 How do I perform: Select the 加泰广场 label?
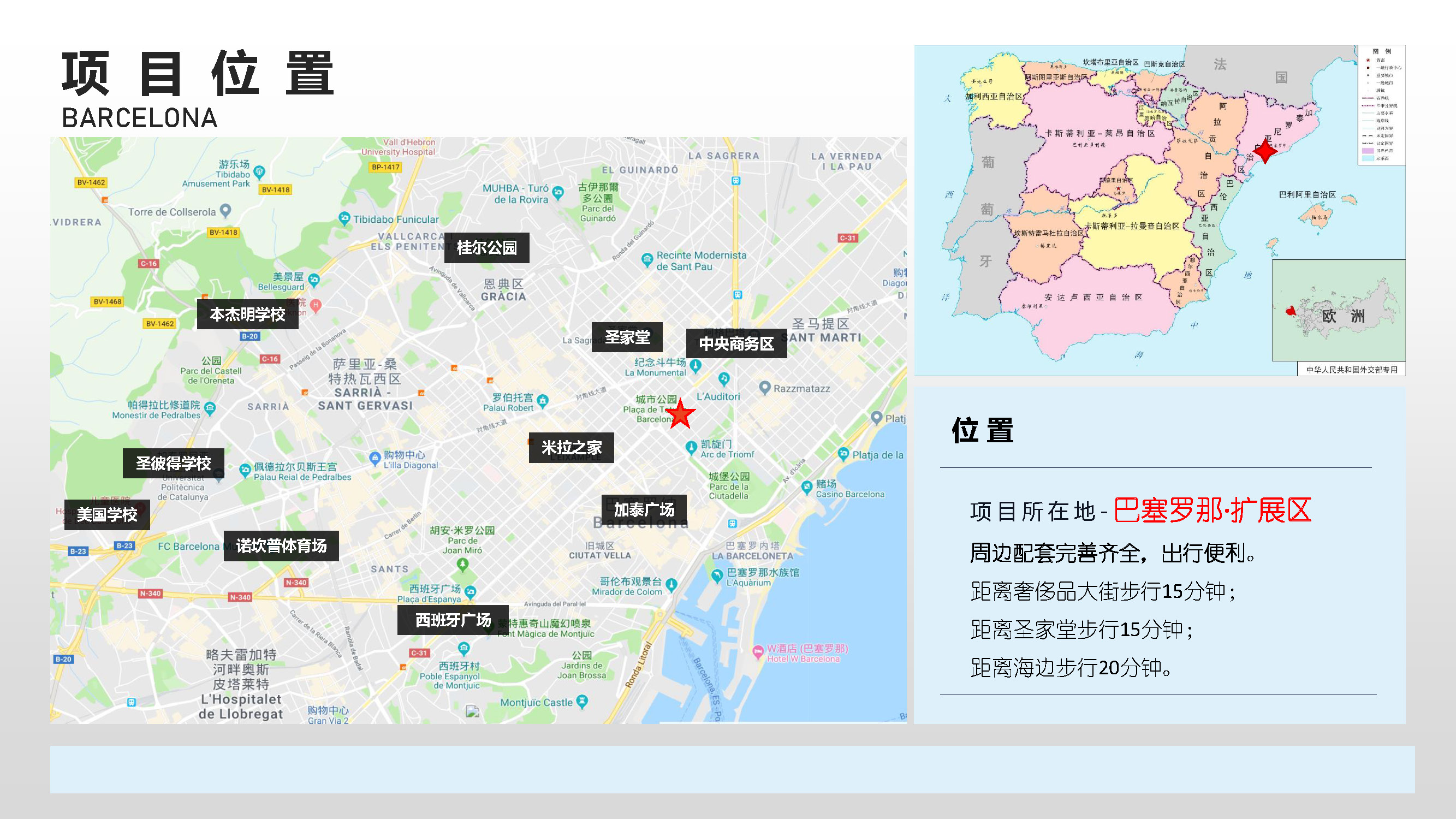point(644,510)
